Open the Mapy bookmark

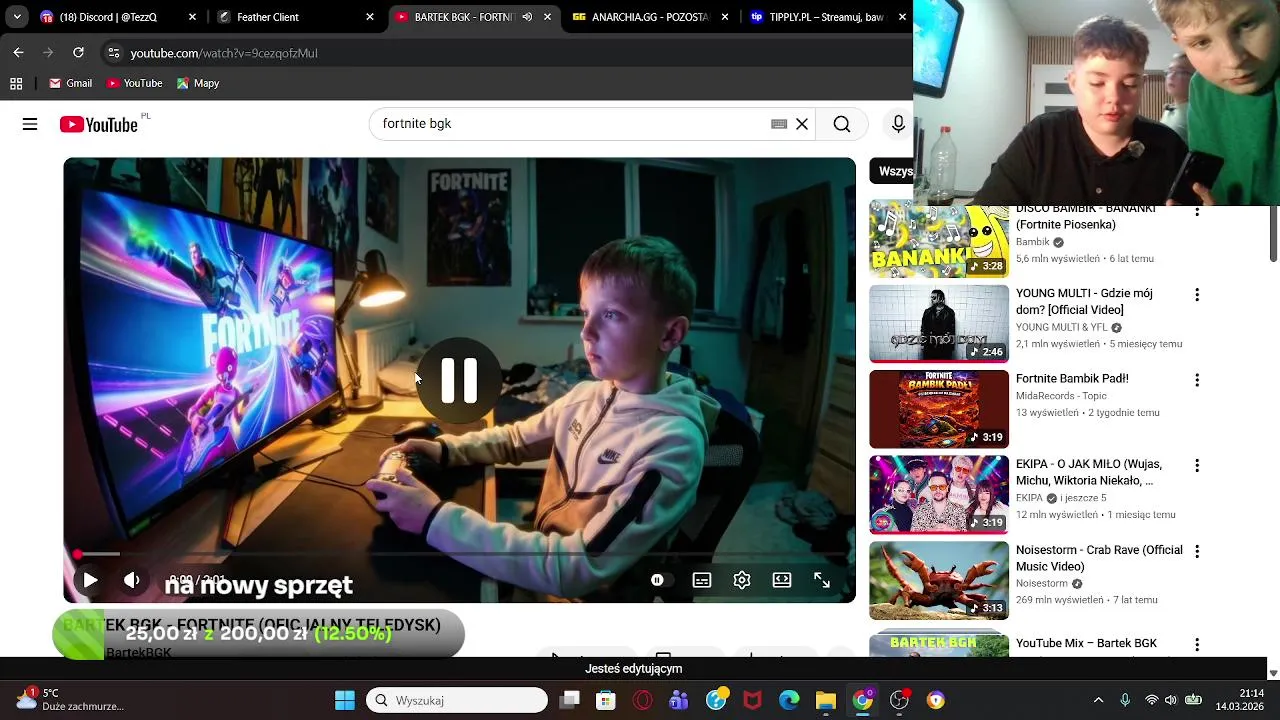[x=197, y=83]
